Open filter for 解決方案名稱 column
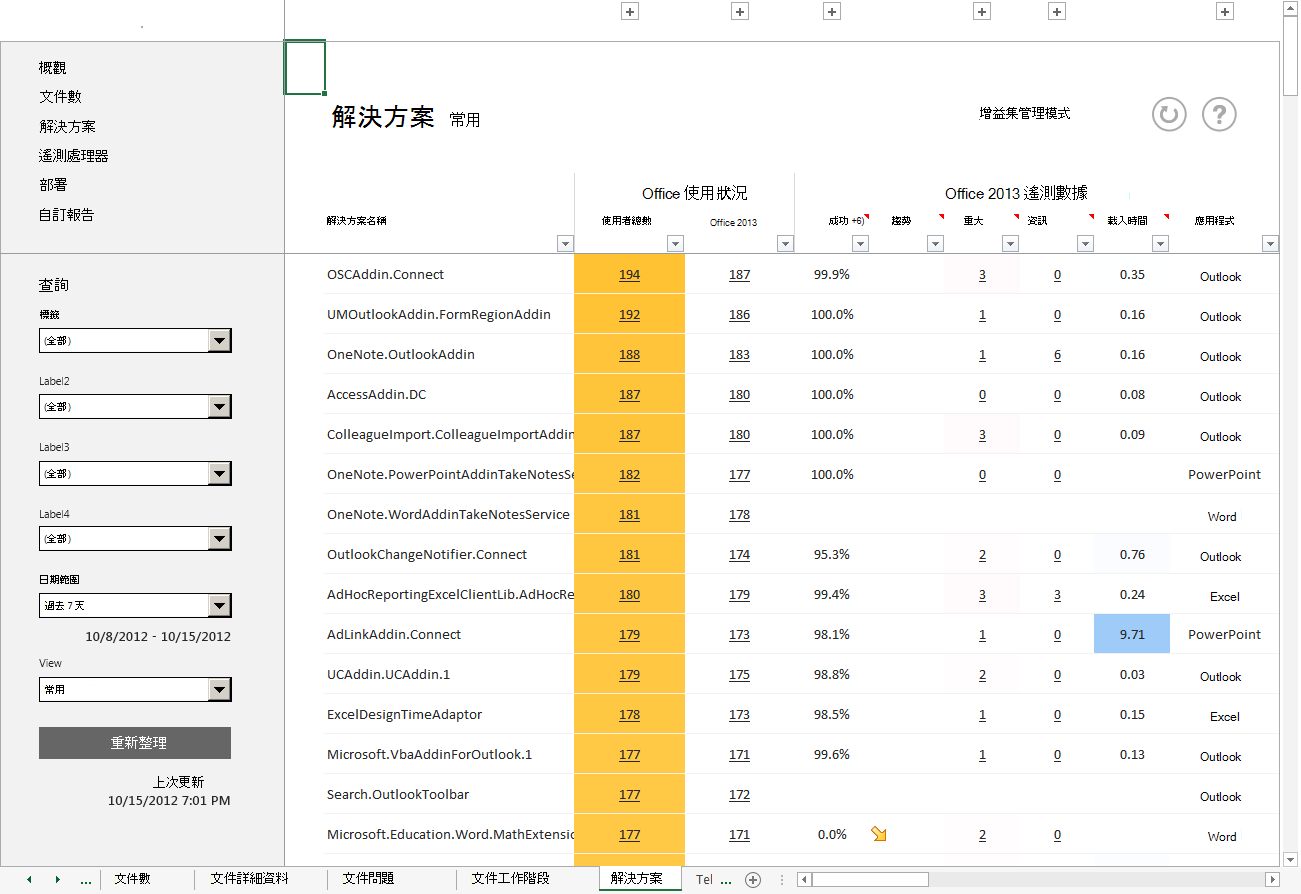This screenshot has width=1301, height=894. pyautogui.click(x=565, y=243)
